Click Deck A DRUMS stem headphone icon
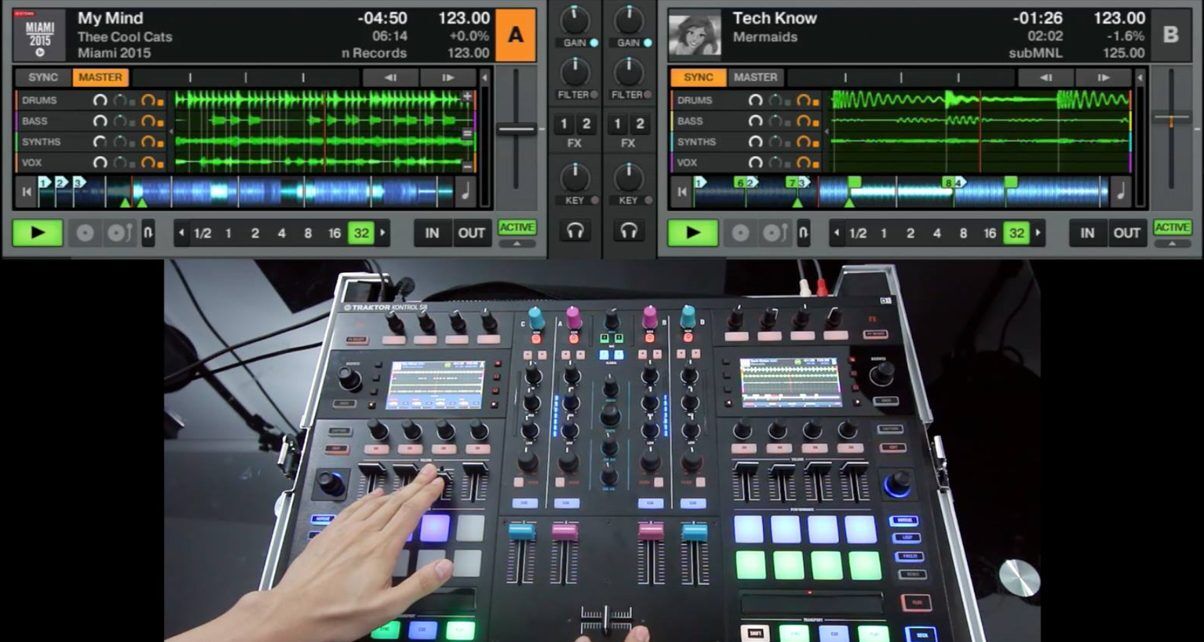The height and width of the screenshot is (642, 1204). [x=100, y=100]
